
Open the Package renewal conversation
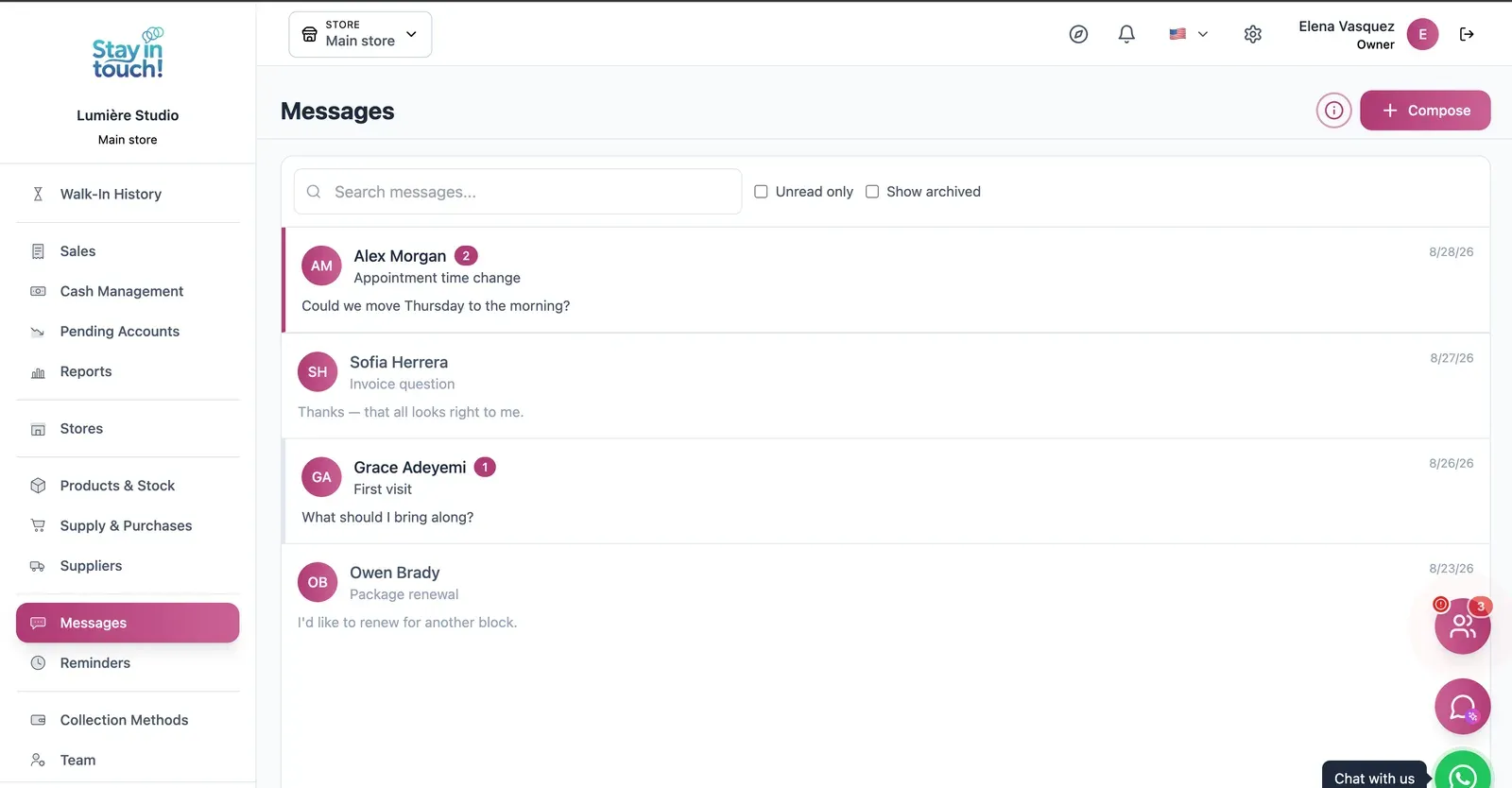pos(885,596)
